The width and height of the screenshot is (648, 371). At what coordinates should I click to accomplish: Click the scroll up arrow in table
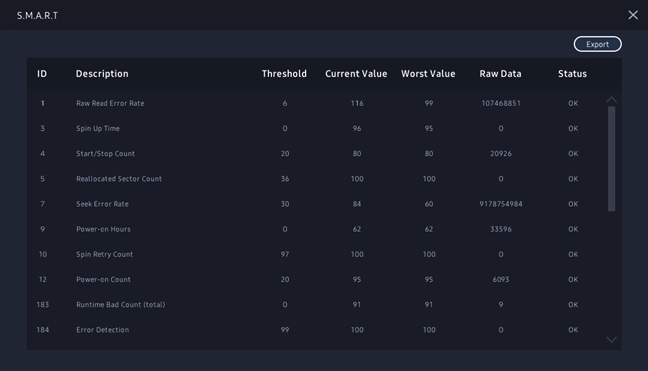611,100
